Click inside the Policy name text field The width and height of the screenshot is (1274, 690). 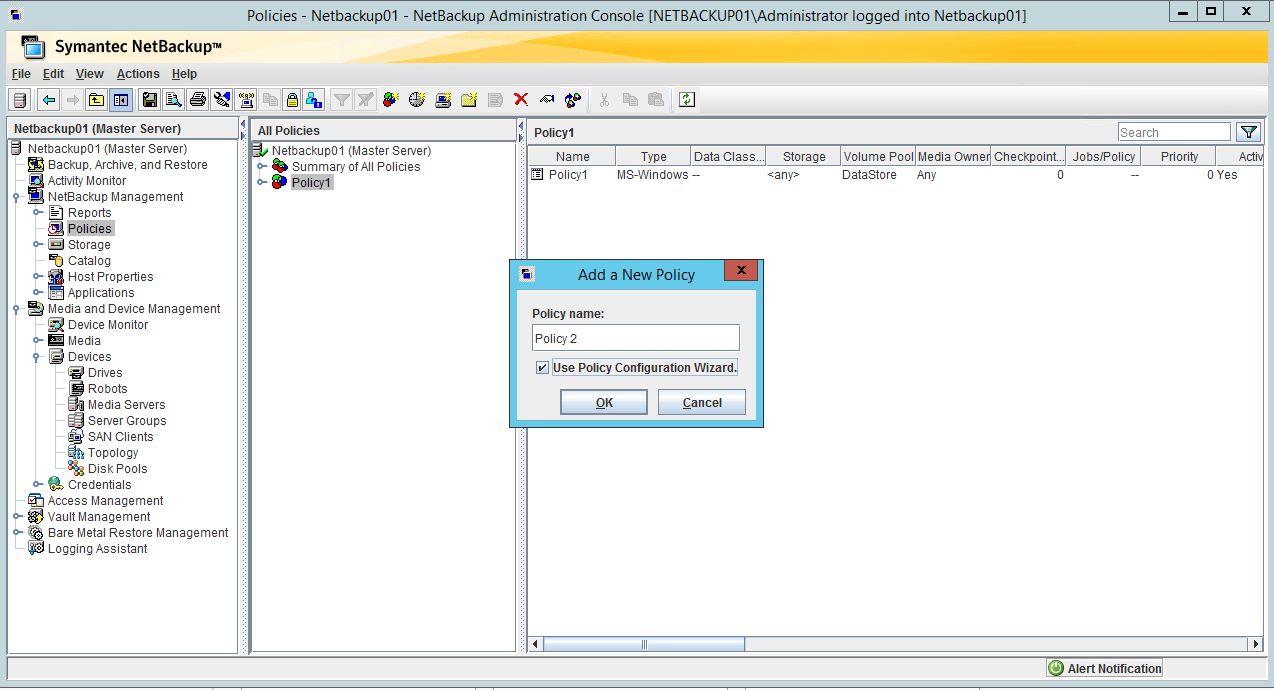[635, 337]
